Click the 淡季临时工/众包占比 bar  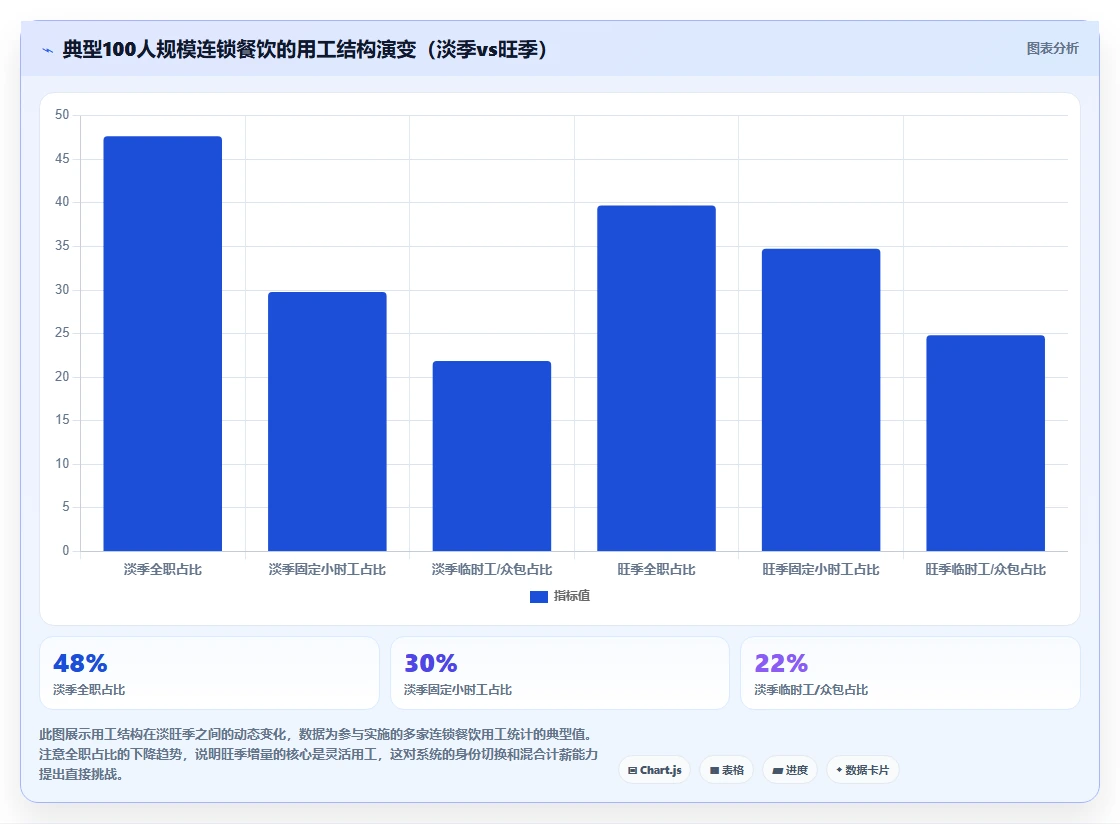pos(492,456)
